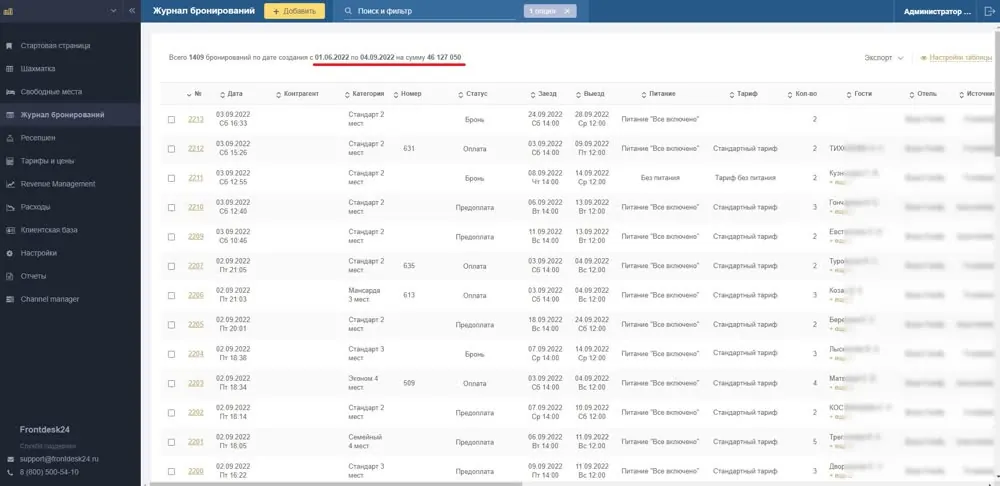The image size is (1000, 486).
Task: Click the phone number 8 (800) 500-54-10
Action: (x=49, y=473)
